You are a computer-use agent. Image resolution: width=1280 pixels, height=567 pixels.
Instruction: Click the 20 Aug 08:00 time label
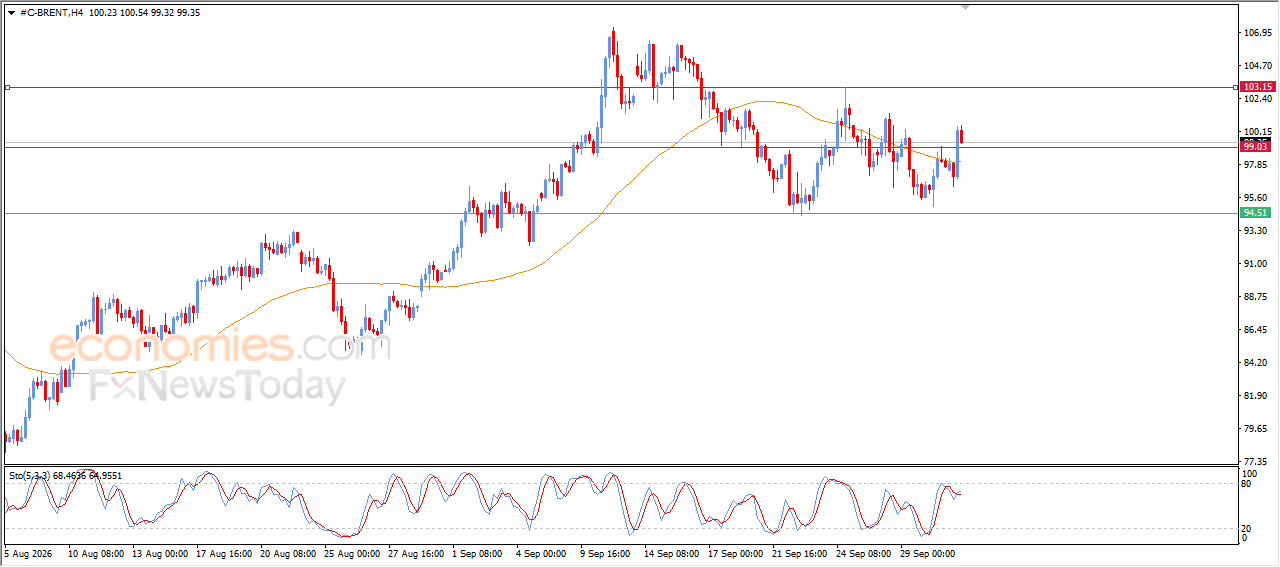(288, 552)
